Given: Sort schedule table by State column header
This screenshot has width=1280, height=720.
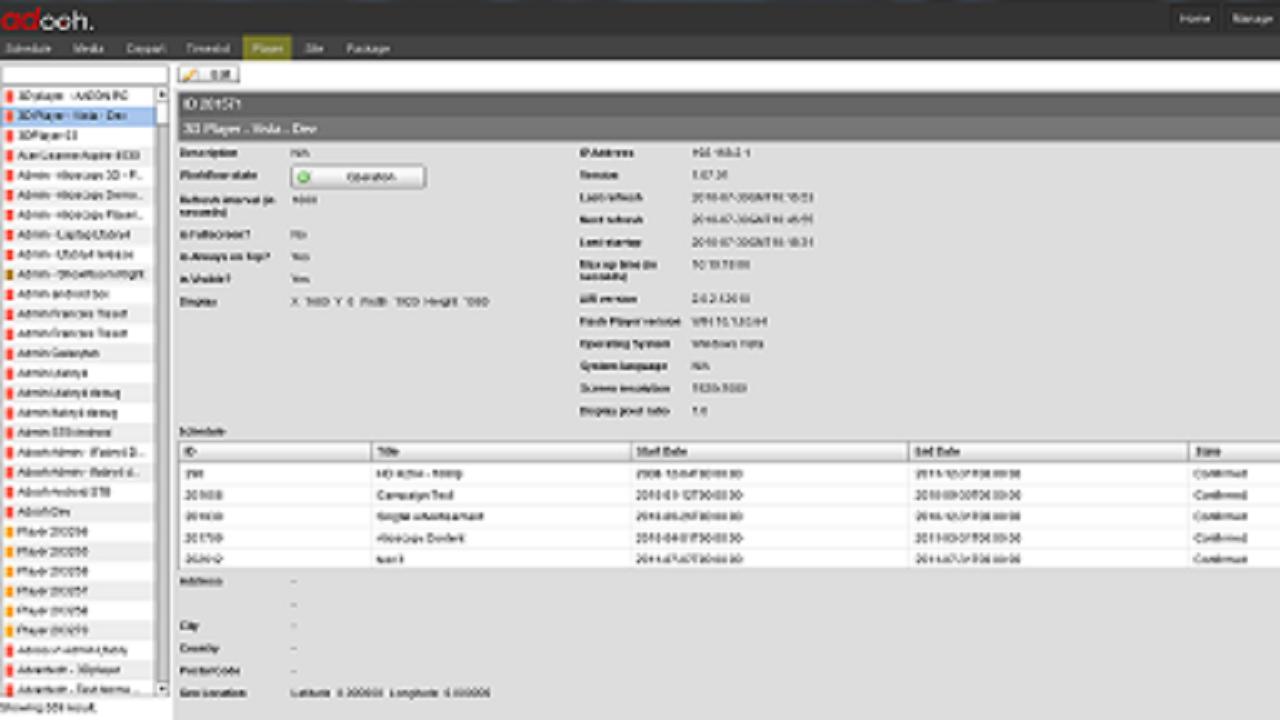Looking at the screenshot, I should [x=1235, y=452].
